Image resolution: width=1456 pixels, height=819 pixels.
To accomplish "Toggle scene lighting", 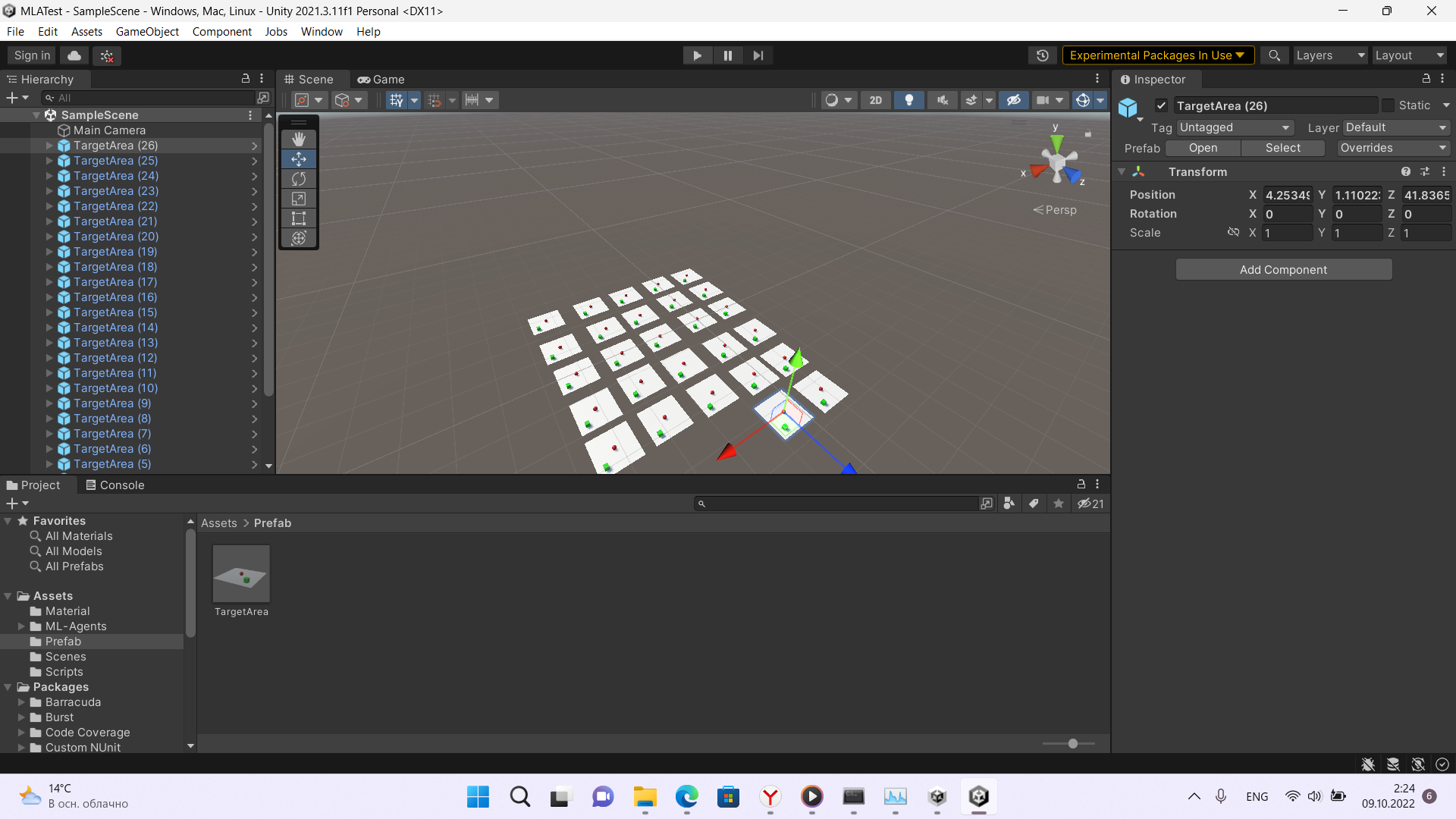I will pyautogui.click(x=908, y=100).
